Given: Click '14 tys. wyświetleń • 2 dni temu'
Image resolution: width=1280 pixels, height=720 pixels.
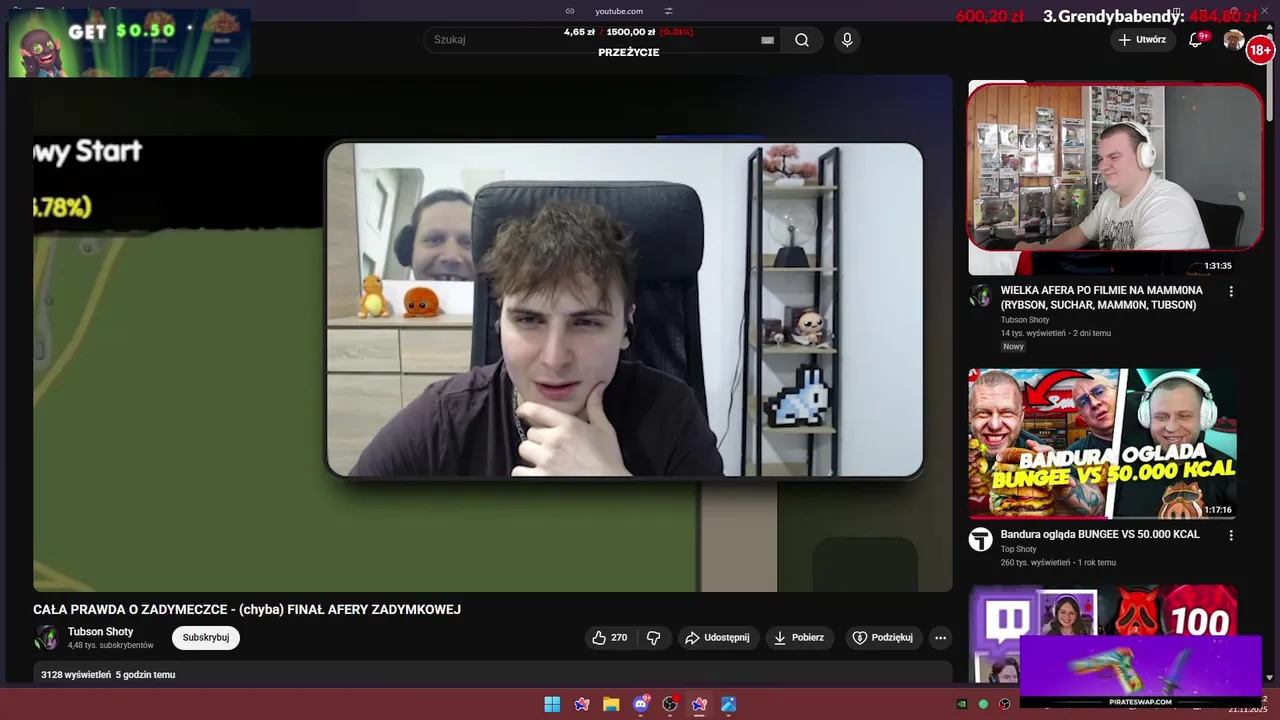Looking at the screenshot, I should (1056, 333).
